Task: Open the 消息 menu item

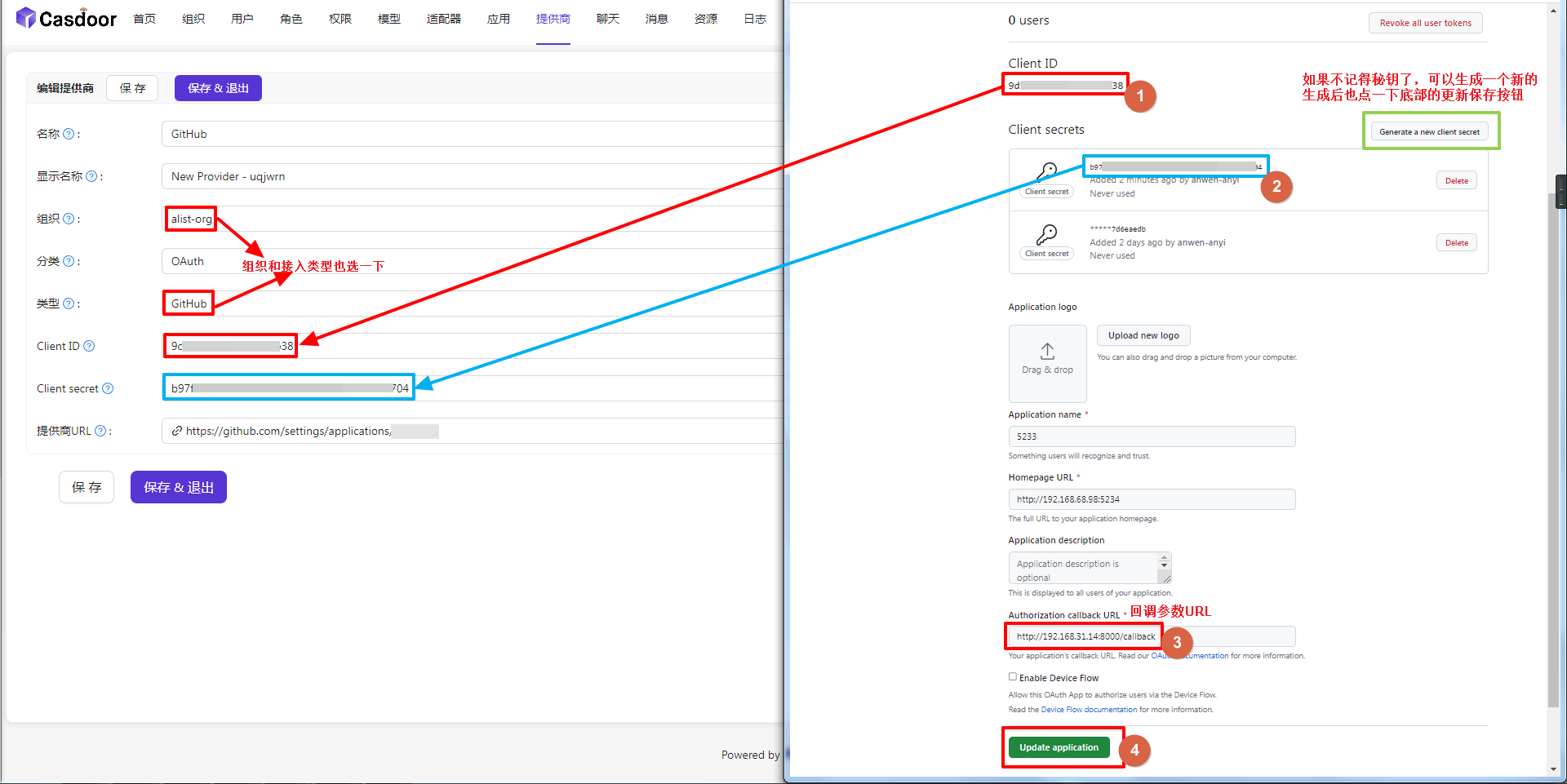Action: tap(657, 19)
